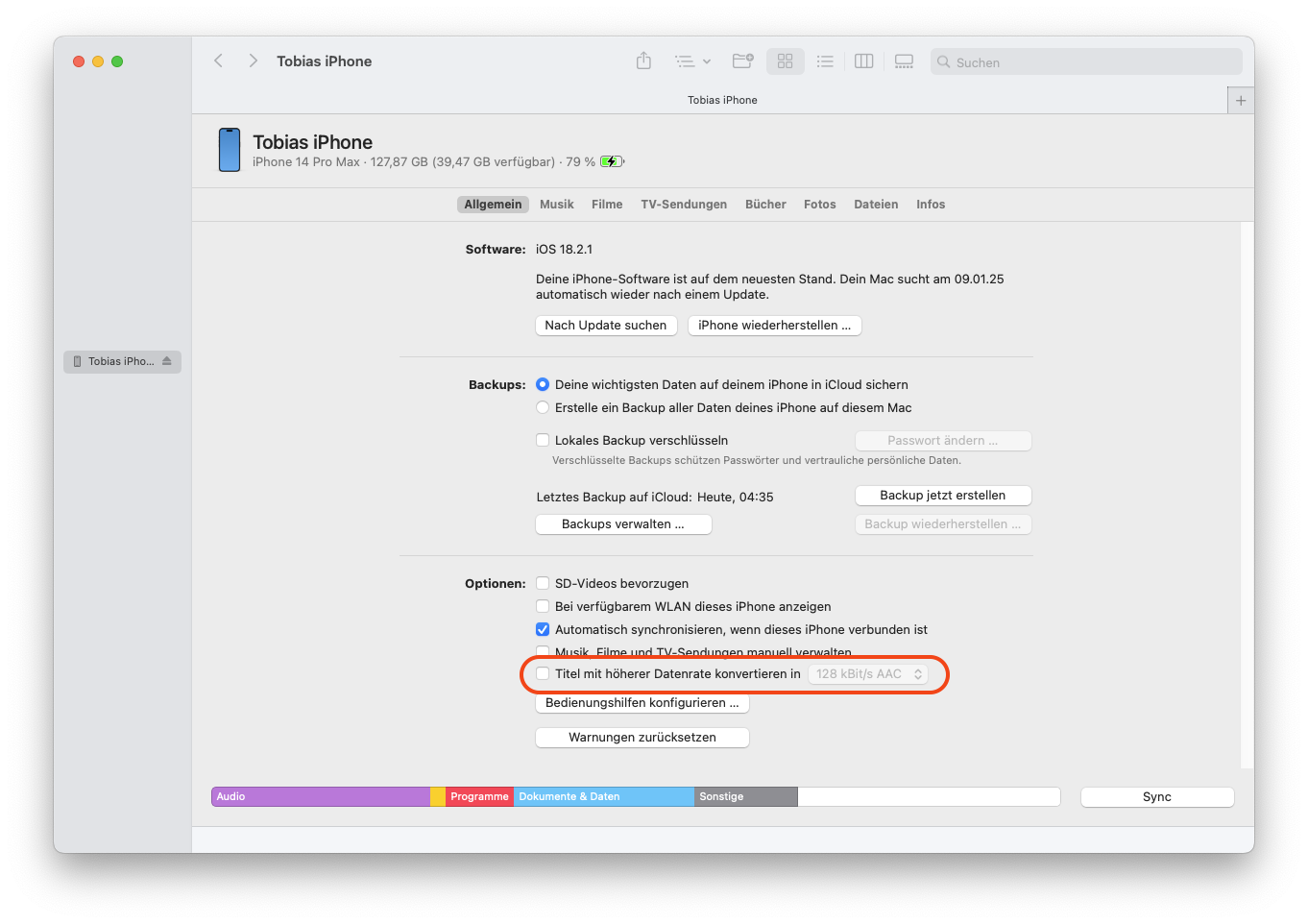Screen dimensions: 1308x924
Task: Click the blue iPhone device icon
Action: pos(230,150)
